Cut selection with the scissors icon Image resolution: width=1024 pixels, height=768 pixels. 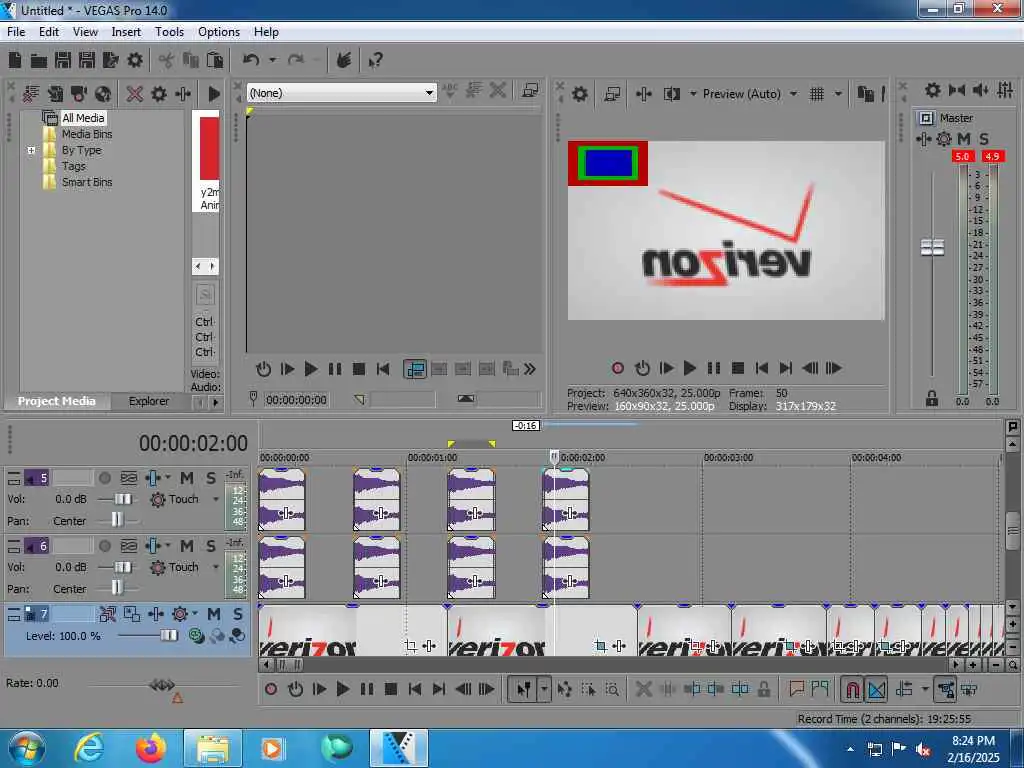[166, 61]
